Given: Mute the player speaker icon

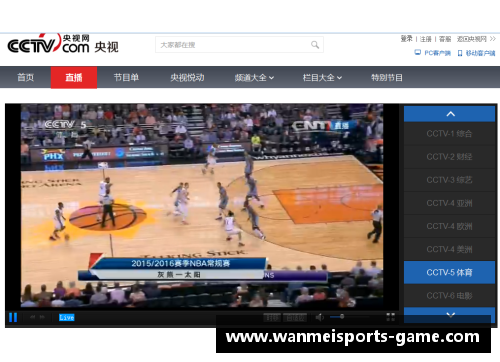Looking at the screenshot, I should 319,317.
